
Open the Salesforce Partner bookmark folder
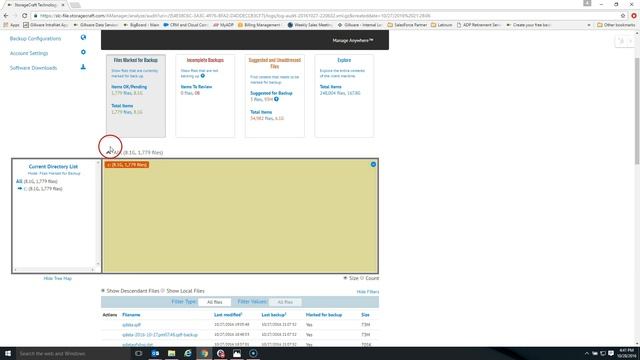coord(407,25)
